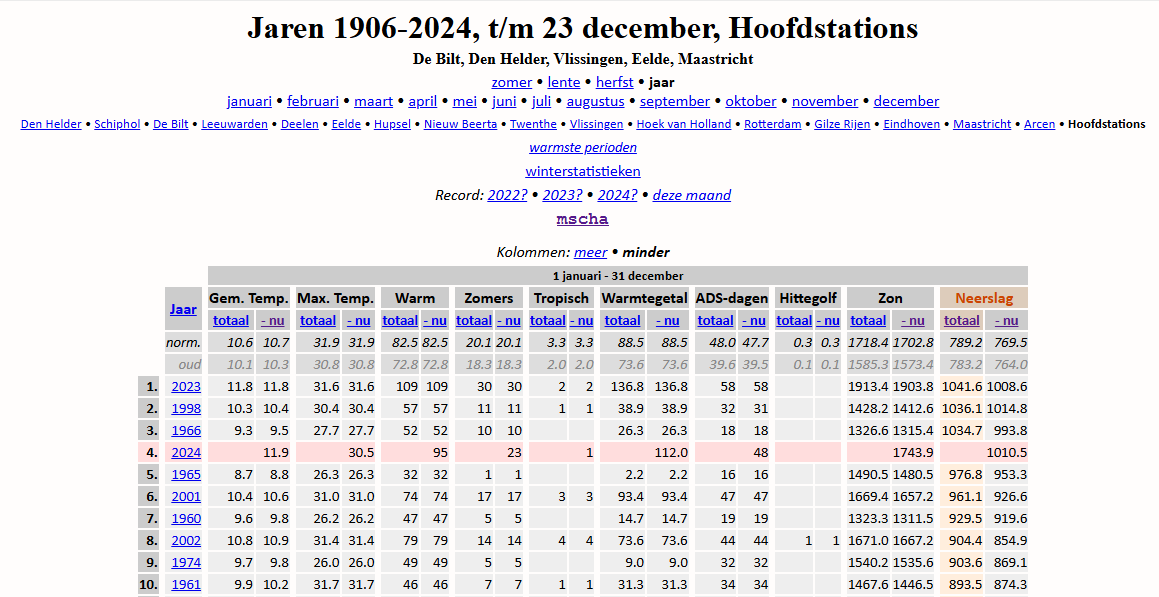Open the Maastricht station link

coord(982,124)
